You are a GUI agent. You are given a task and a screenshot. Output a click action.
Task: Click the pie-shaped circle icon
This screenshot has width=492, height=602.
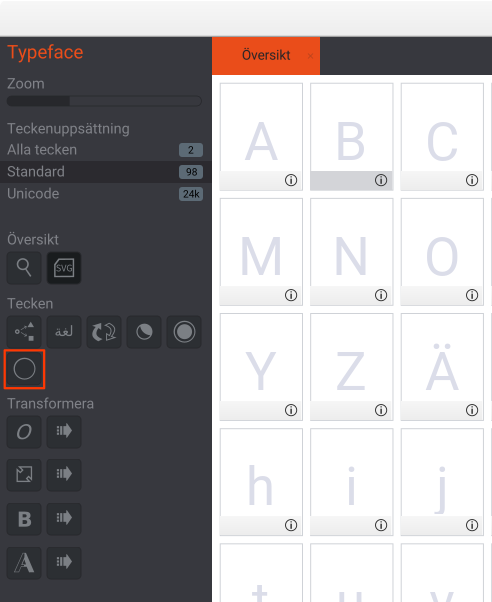coord(144,332)
